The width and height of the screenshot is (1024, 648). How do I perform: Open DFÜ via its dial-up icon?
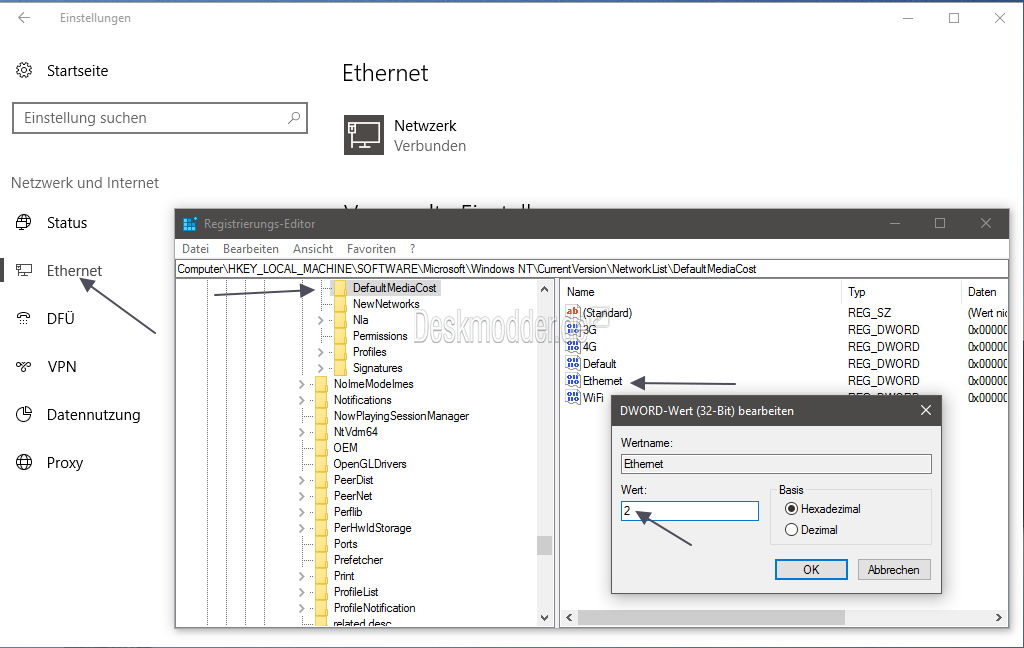pyautogui.click(x=24, y=318)
